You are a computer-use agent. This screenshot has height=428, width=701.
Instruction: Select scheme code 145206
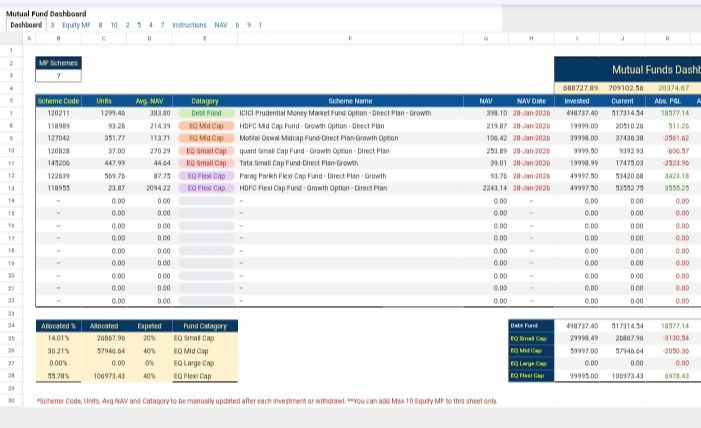[x=59, y=163]
